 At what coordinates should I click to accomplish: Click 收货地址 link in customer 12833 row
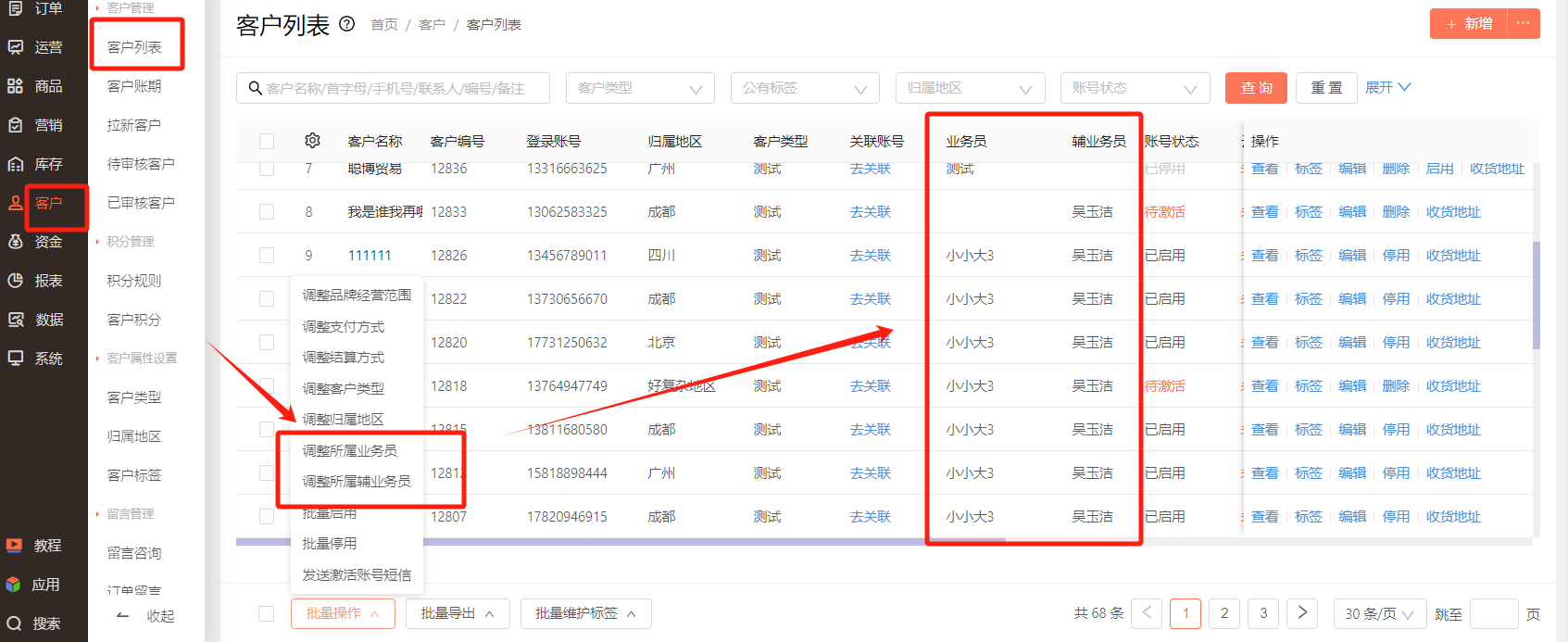pyautogui.click(x=1453, y=212)
